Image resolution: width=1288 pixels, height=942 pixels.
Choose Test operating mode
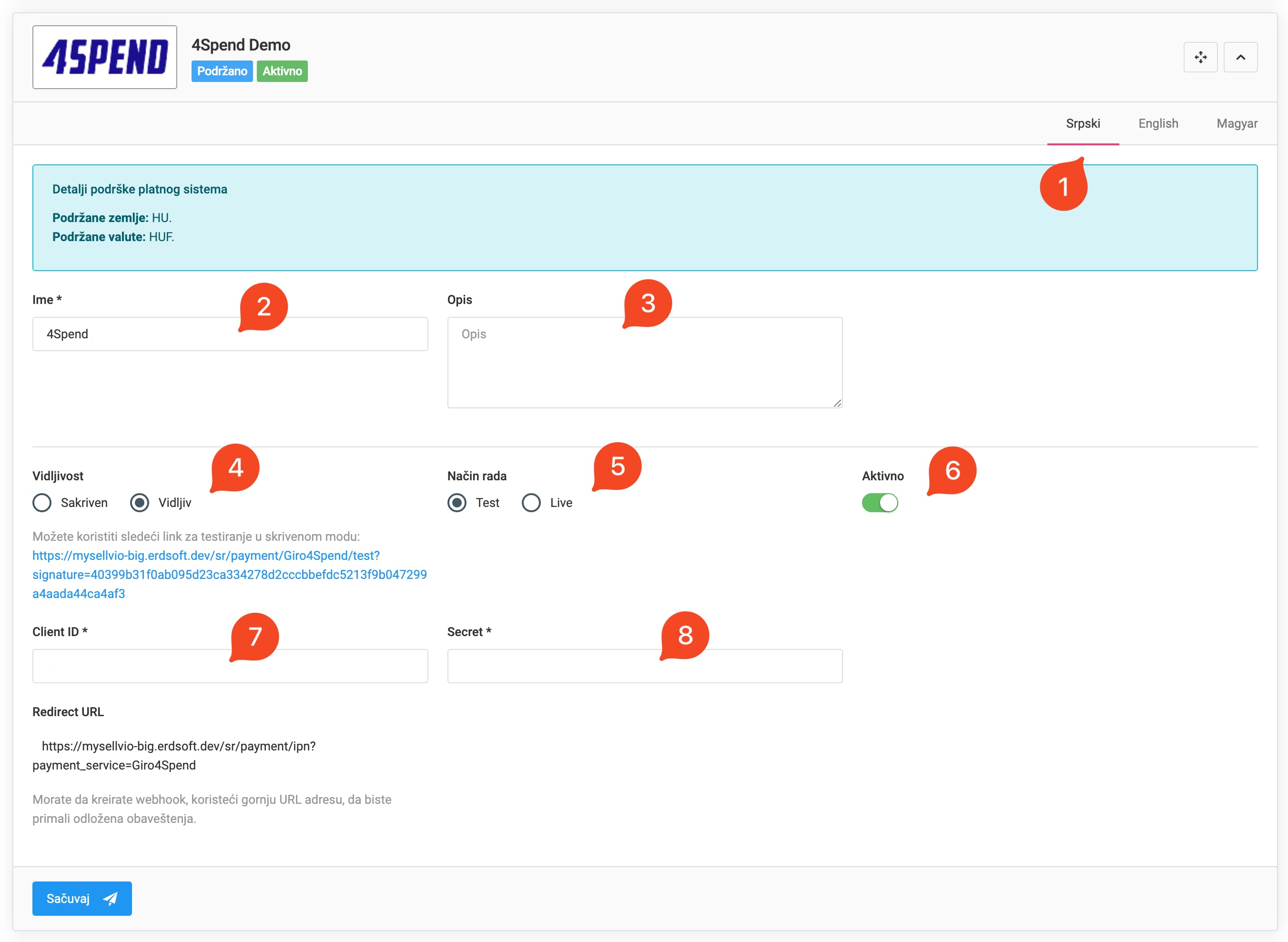point(456,502)
